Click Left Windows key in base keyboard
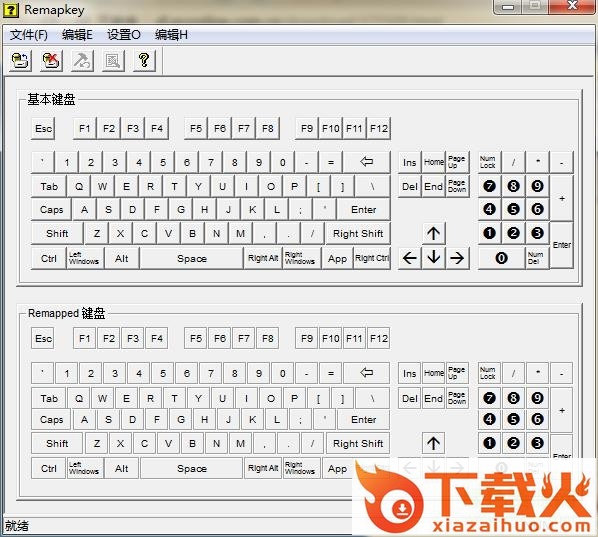Image resolution: width=598 pixels, height=537 pixels. pos(85,258)
